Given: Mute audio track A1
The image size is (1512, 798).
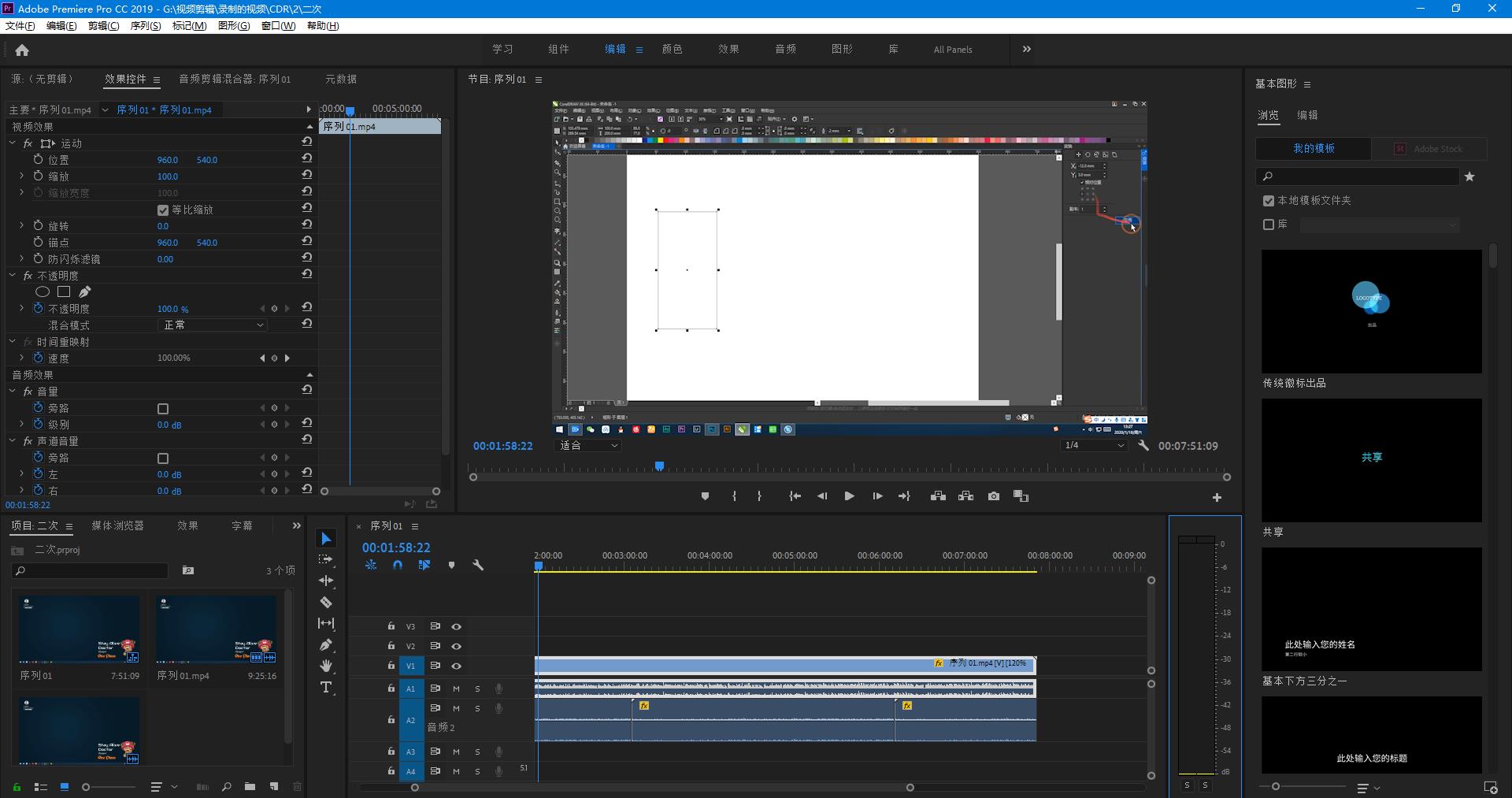Looking at the screenshot, I should coord(456,689).
